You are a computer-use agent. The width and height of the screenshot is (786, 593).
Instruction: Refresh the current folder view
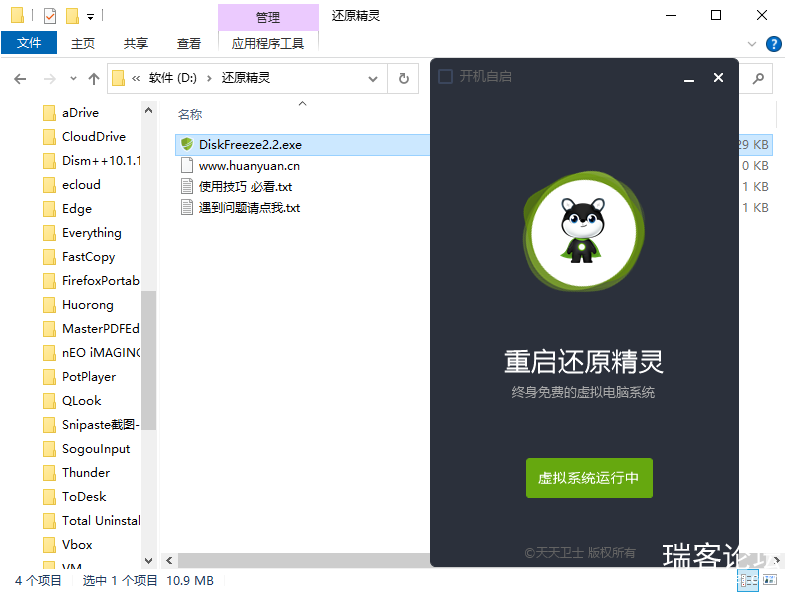(x=404, y=78)
